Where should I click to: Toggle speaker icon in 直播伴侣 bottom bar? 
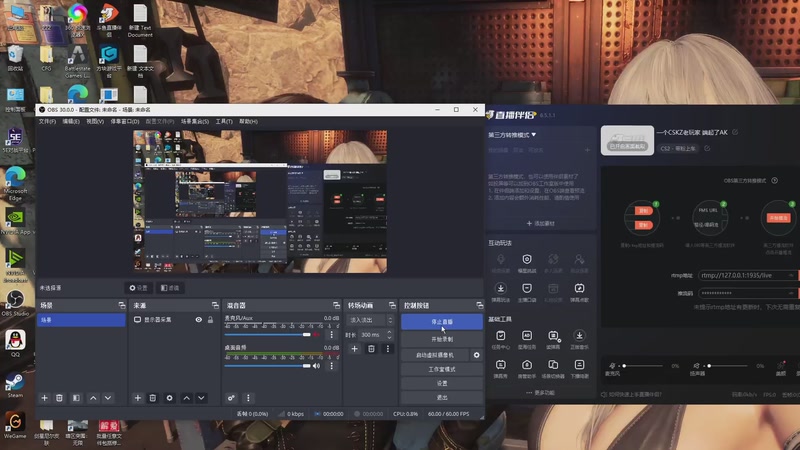[x=696, y=366]
